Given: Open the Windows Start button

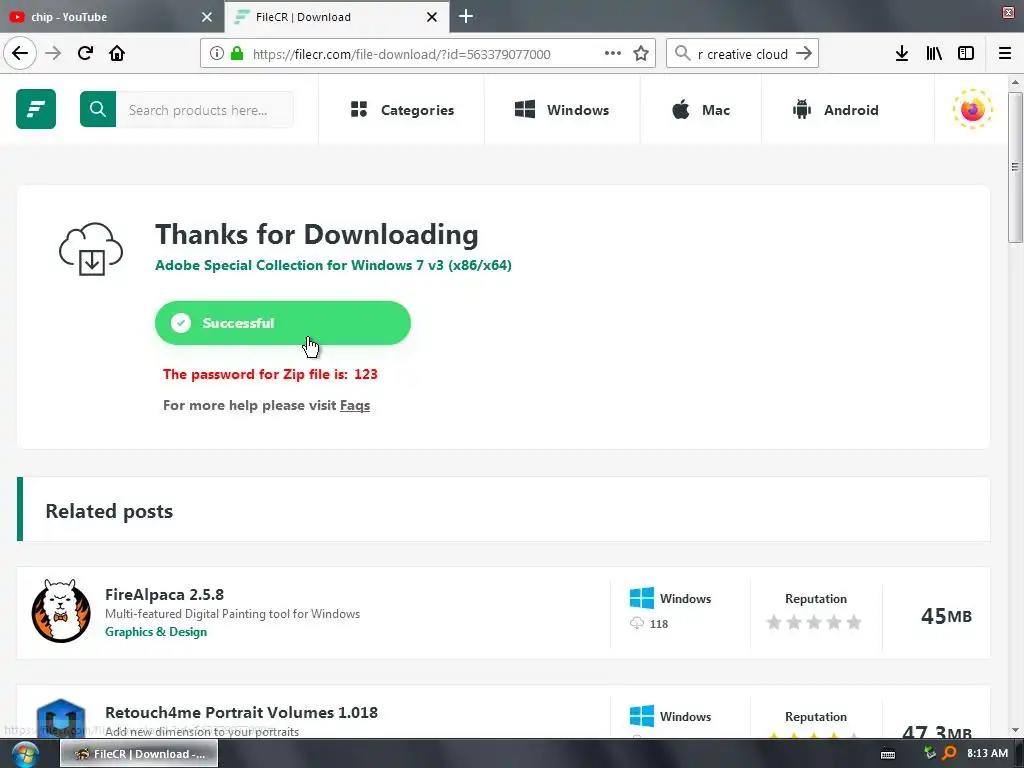Looking at the screenshot, I should click(x=24, y=754).
